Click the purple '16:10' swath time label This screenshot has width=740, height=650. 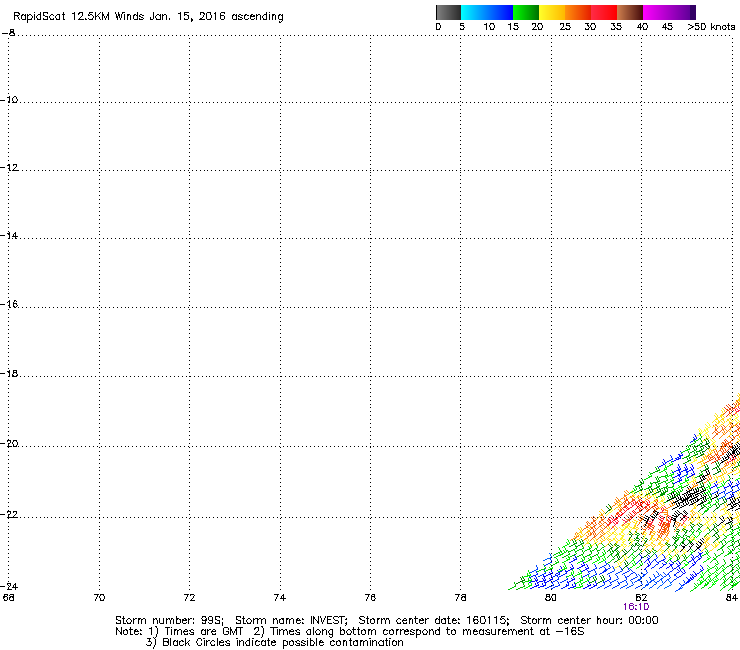pyautogui.click(x=636, y=607)
